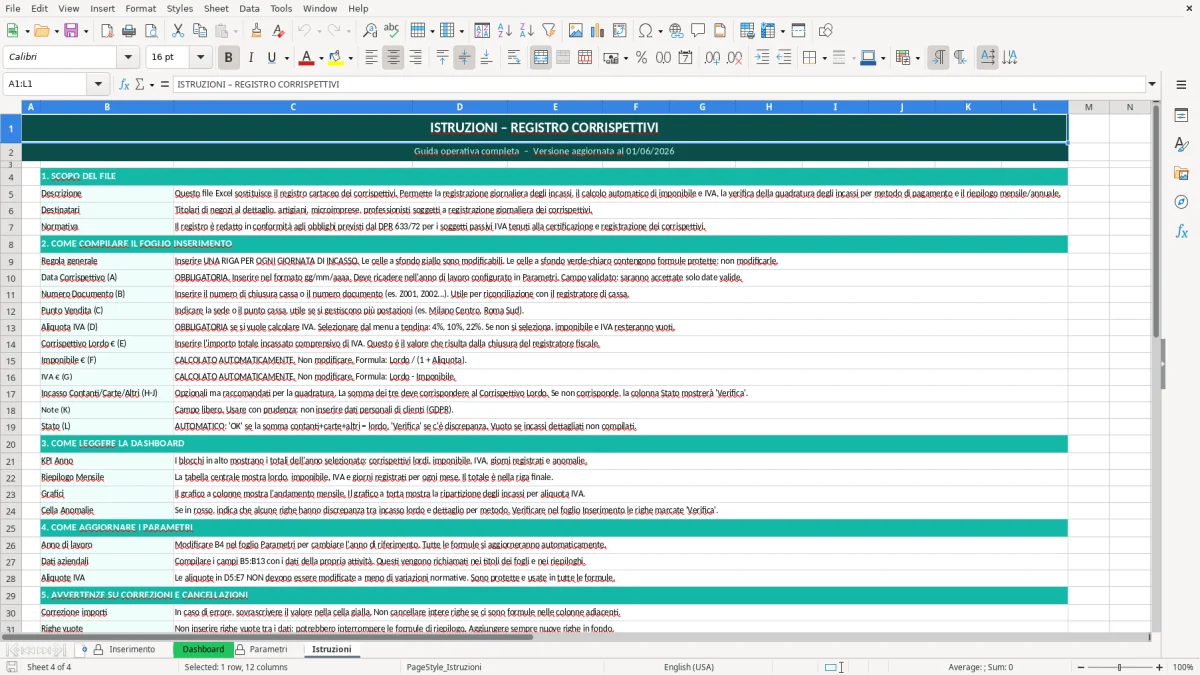Viewport: 1200px width, 675px height.
Task: Click inside the formula input line
Action: [658, 85]
